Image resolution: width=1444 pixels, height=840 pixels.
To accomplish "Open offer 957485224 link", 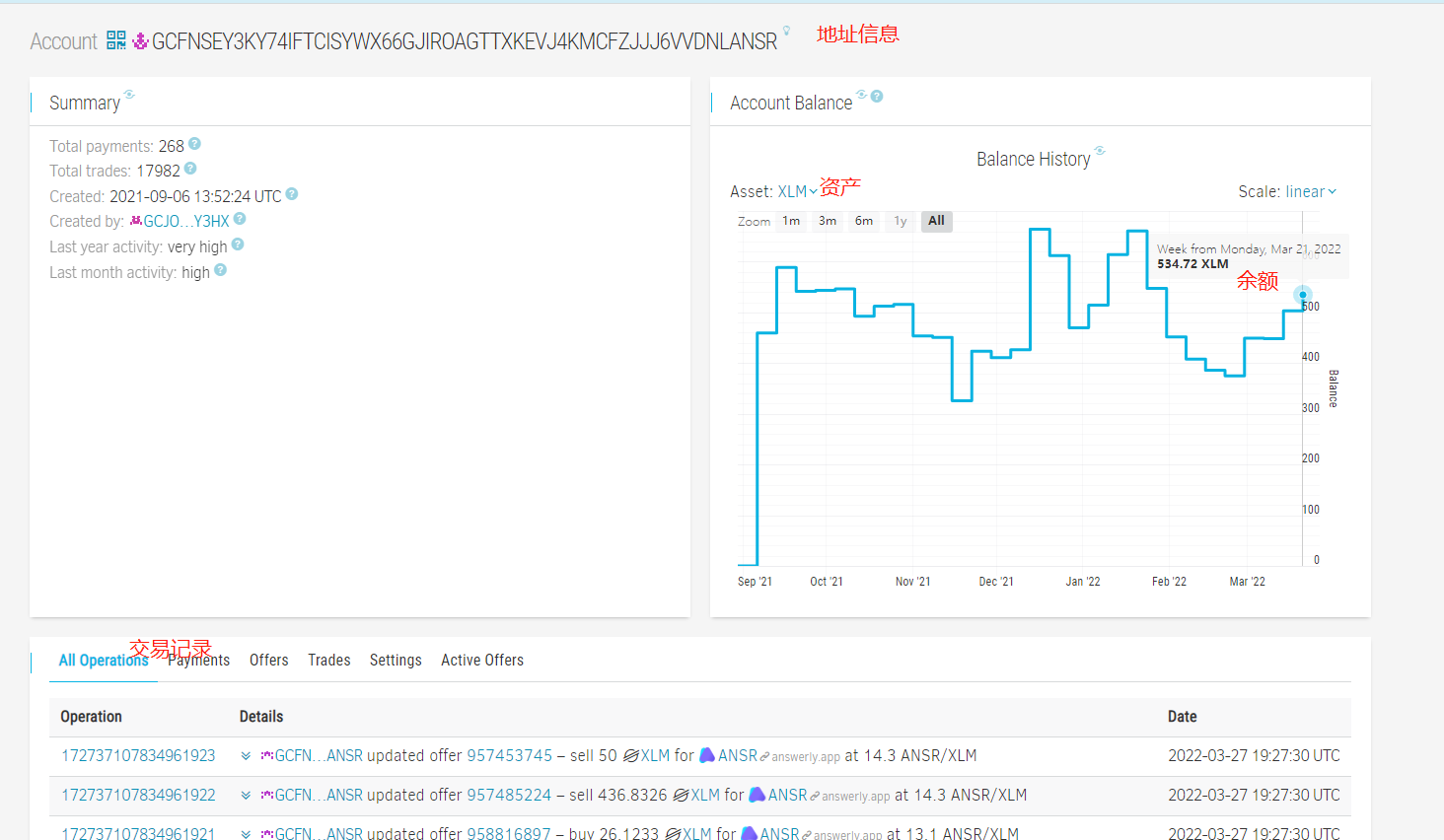I will [x=508, y=795].
